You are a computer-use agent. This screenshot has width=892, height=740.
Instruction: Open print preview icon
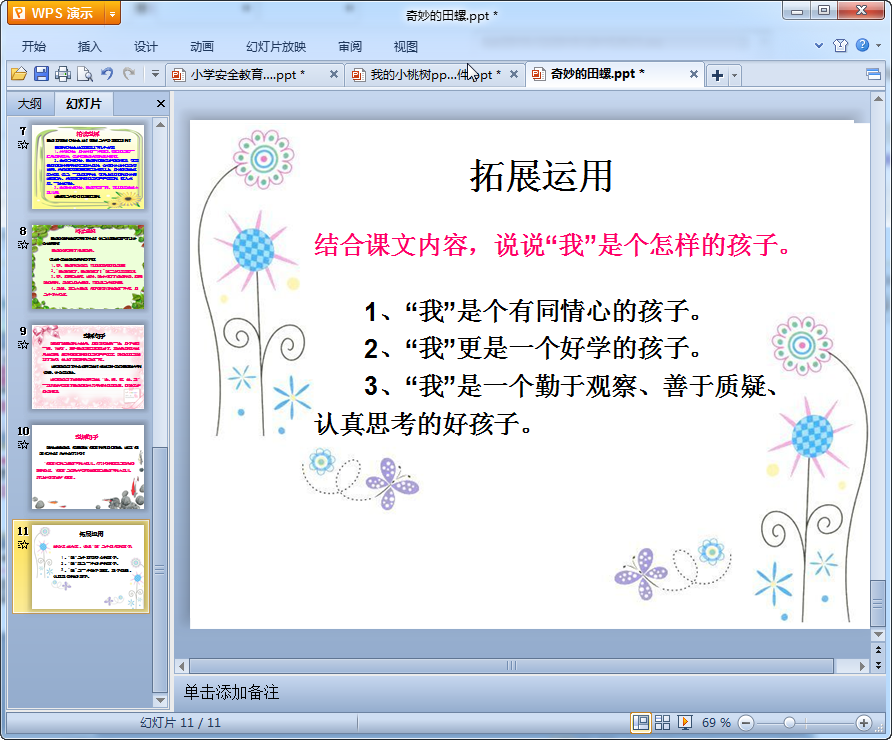85,74
